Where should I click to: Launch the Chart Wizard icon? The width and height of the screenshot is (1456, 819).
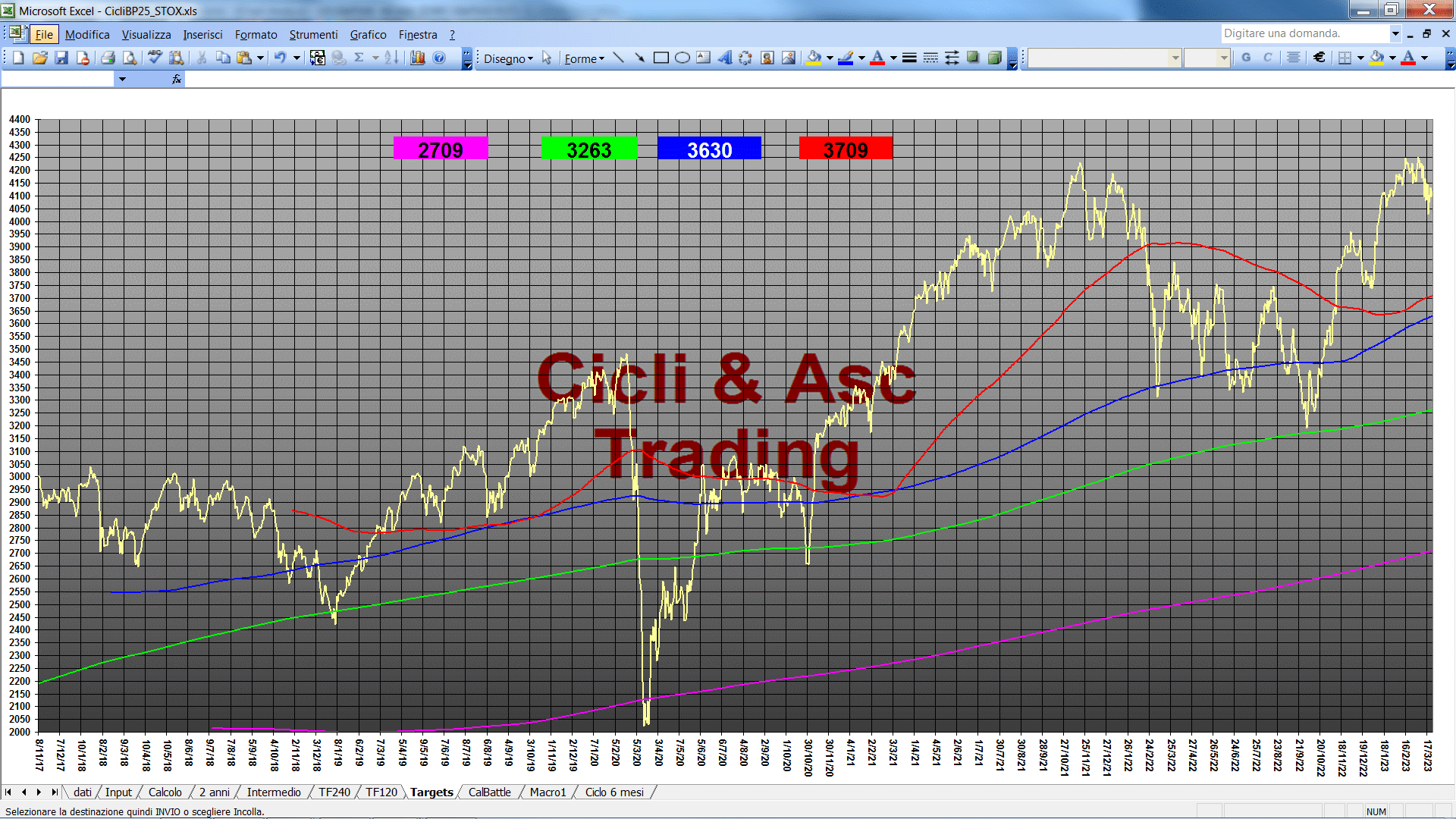click(418, 58)
